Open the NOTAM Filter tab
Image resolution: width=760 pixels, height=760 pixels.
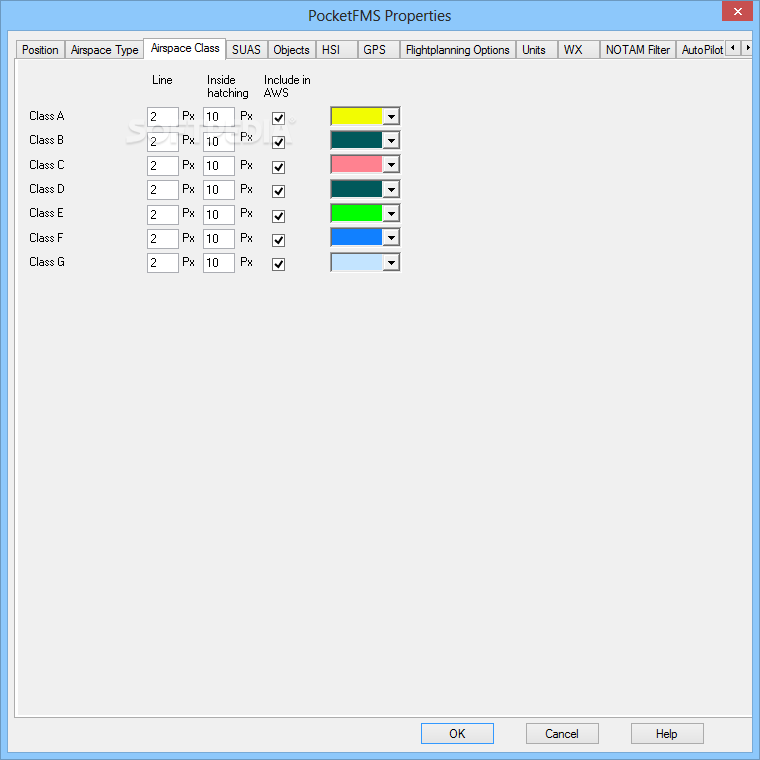point(638,50)
